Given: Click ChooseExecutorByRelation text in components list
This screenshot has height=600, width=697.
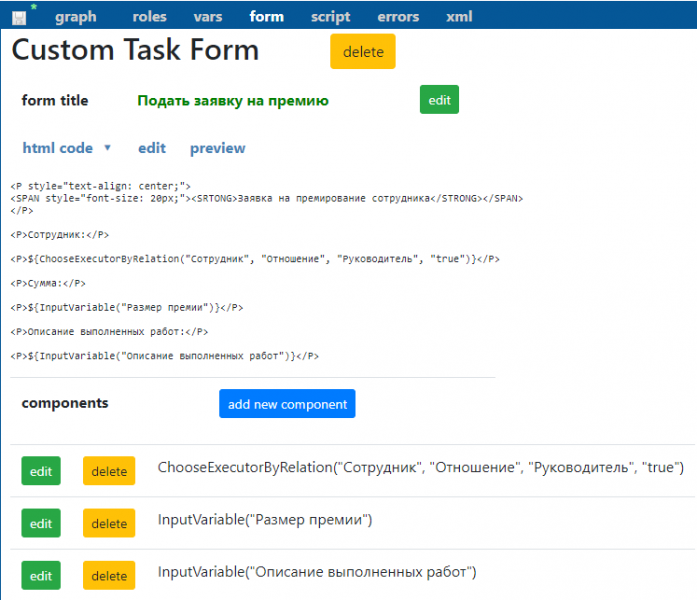Looking at the screenshot, I should click(x=421, y=468).
